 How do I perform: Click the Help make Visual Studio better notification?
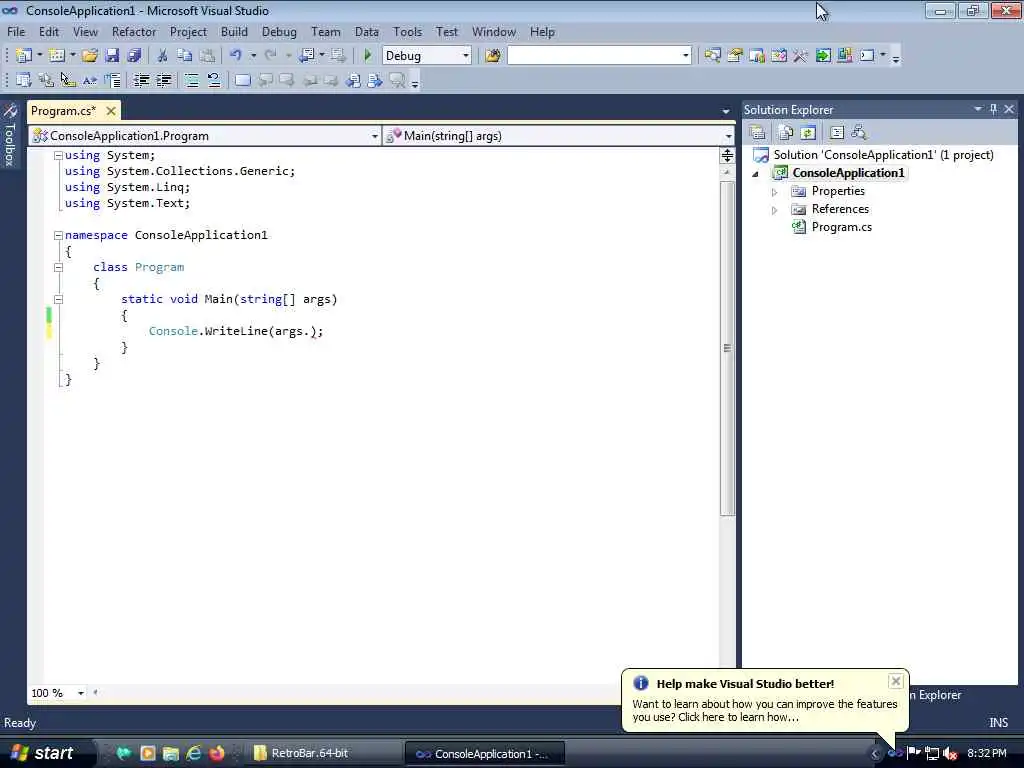pyautogui.click(x=764, y=699)
